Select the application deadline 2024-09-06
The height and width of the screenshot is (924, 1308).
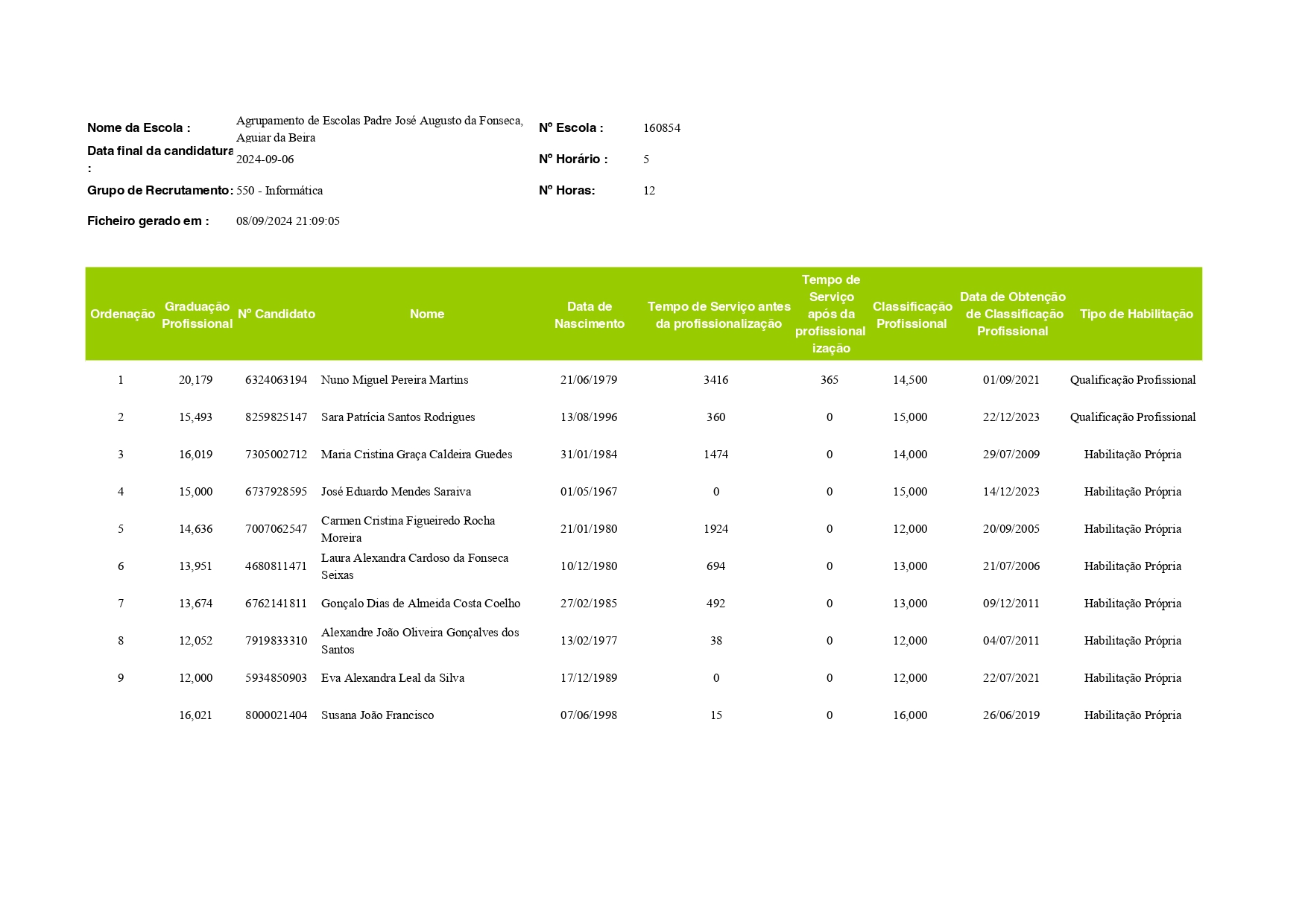click(265, 159)
